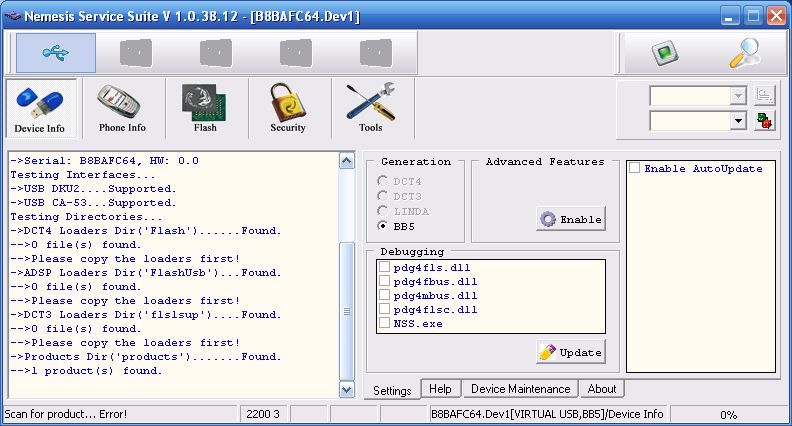
Task: Switch to the Settings tab
Action: coord(392,390)
